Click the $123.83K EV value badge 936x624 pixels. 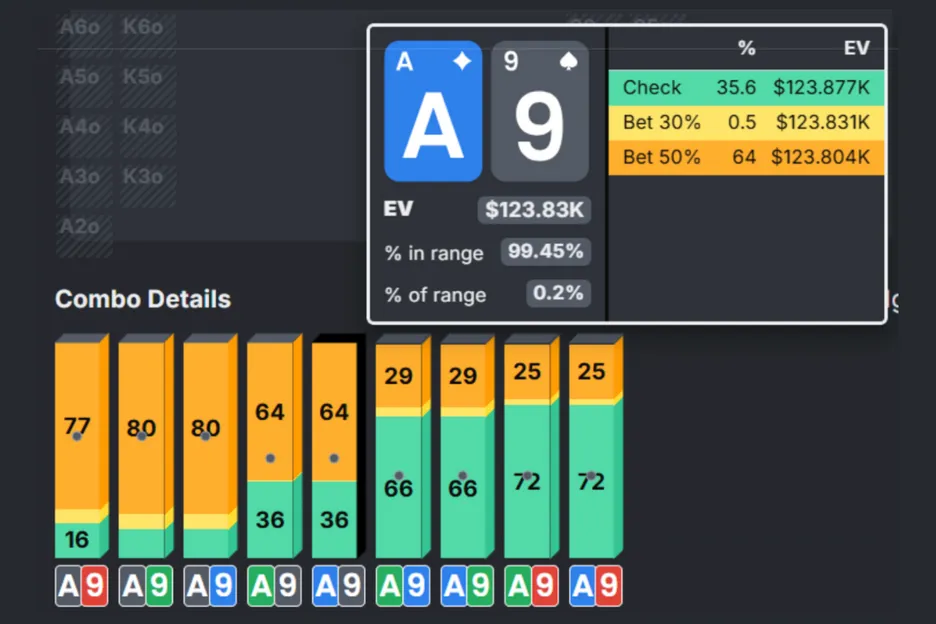tap(534, 210)
